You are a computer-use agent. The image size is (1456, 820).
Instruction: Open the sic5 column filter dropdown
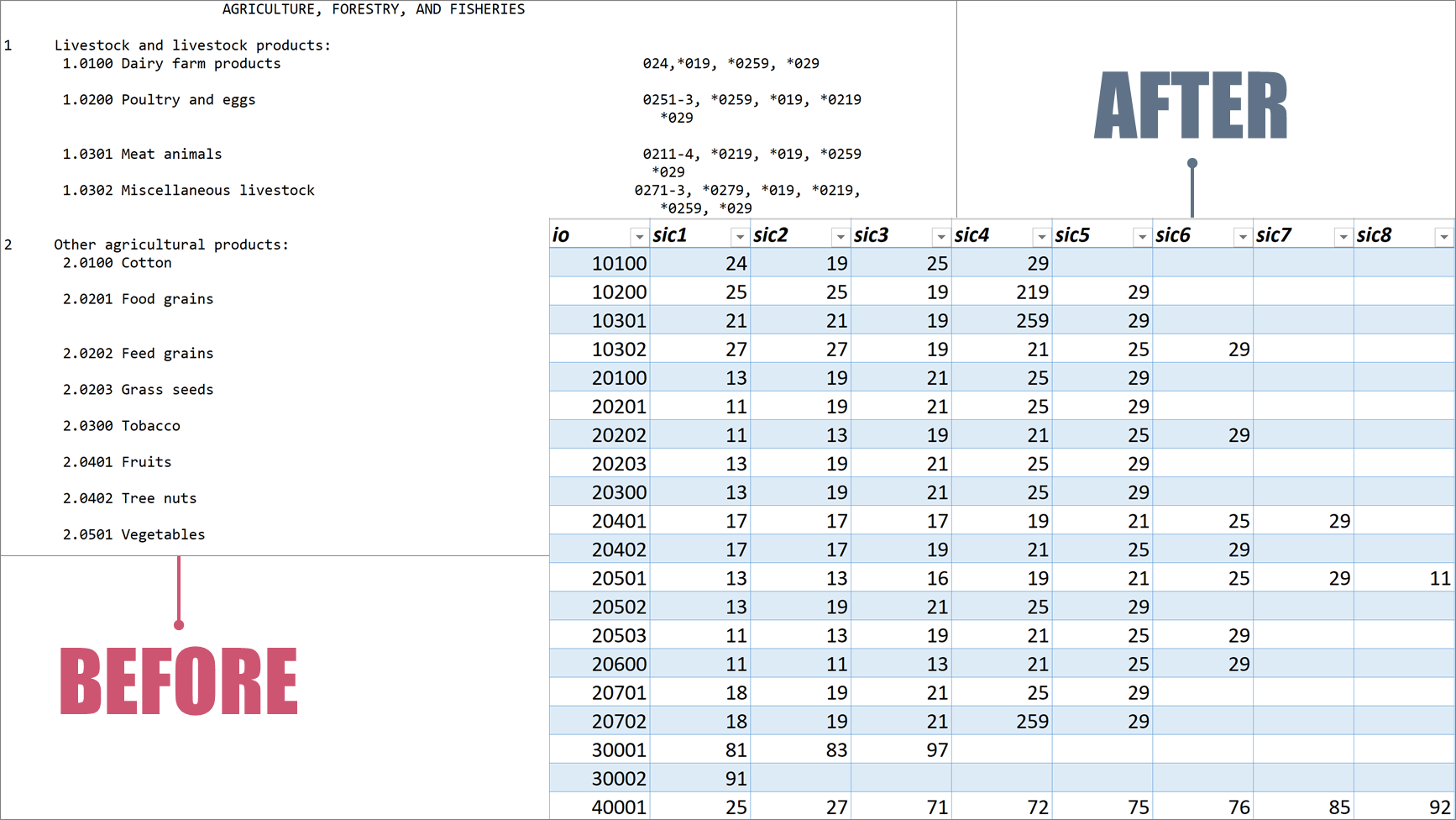(1141, 237)
